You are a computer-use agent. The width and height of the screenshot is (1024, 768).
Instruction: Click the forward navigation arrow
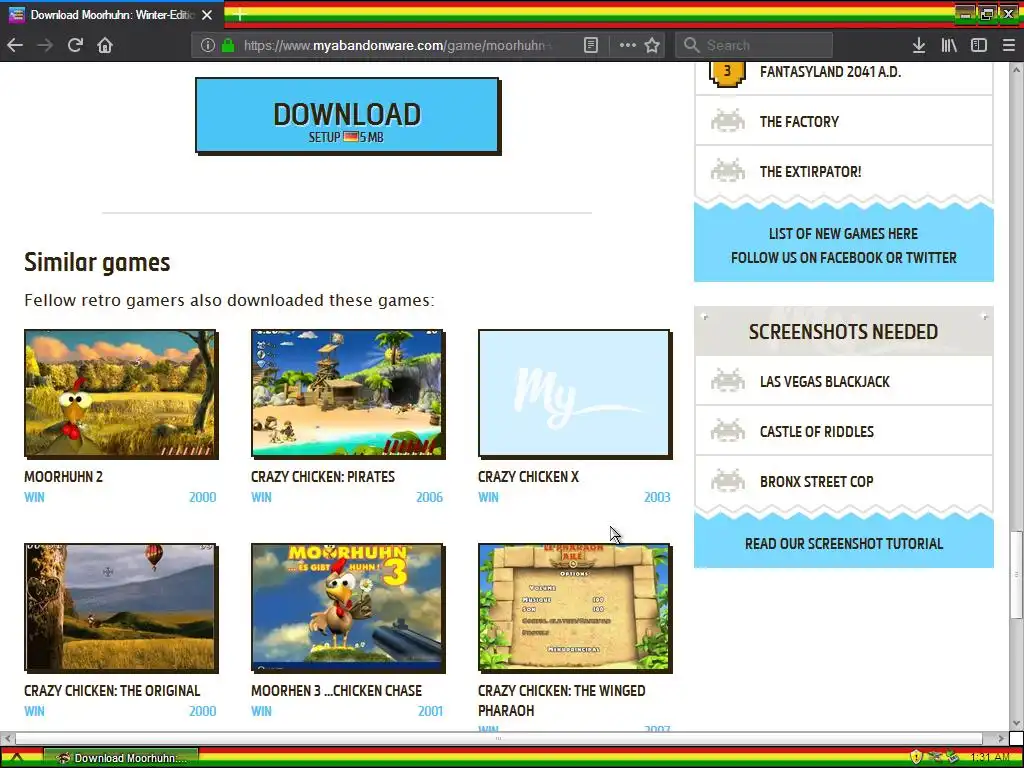(x=45, y=45)
